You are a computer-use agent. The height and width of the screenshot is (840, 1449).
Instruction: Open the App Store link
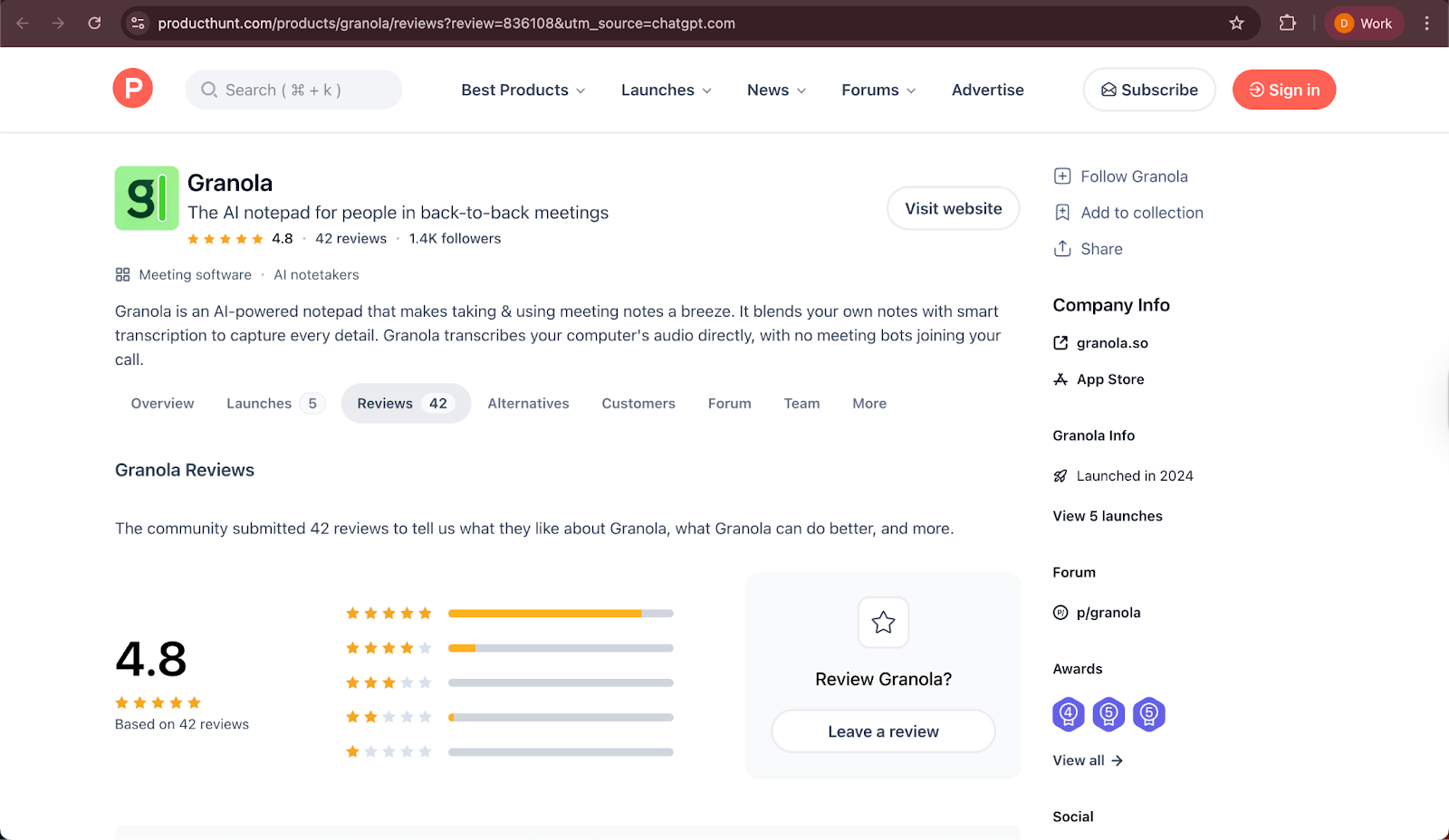coord(1110,379)
